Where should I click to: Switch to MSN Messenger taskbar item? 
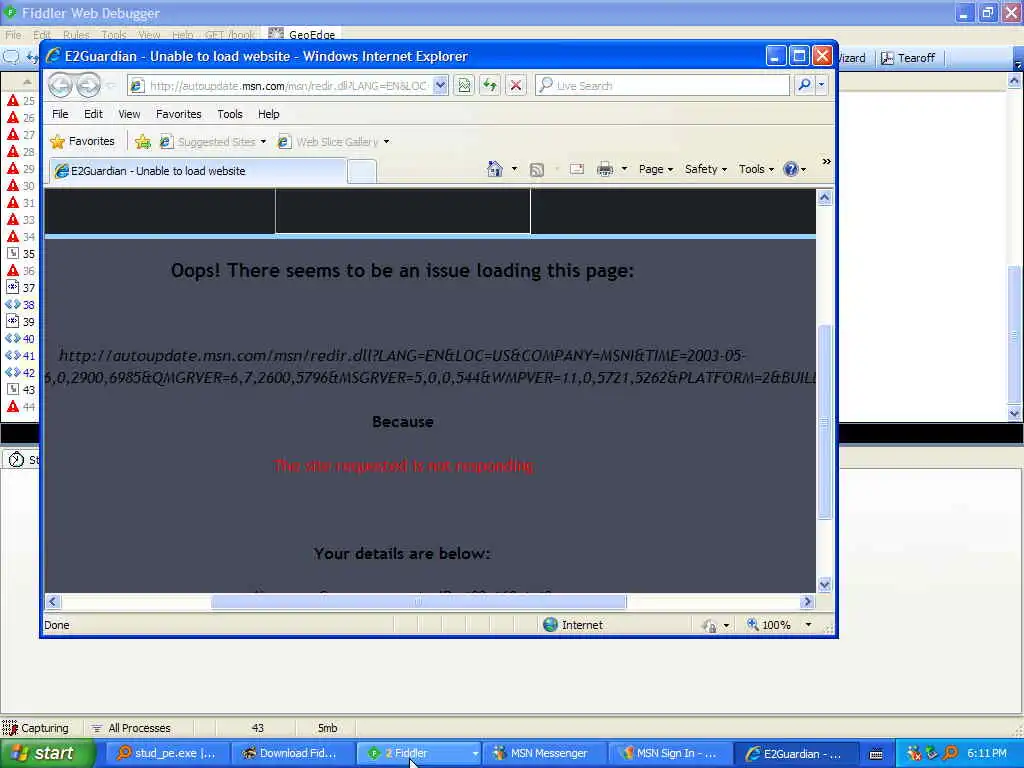(543, 753)
